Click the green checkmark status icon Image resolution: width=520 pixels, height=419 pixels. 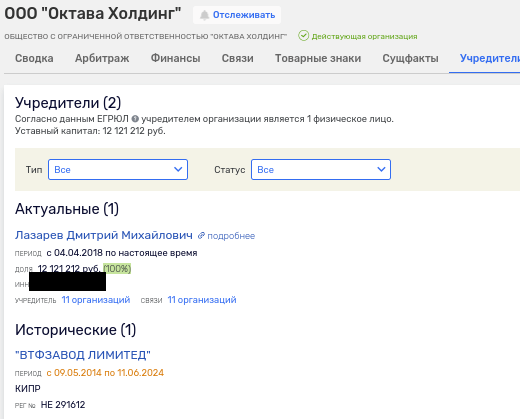[303, 36]
